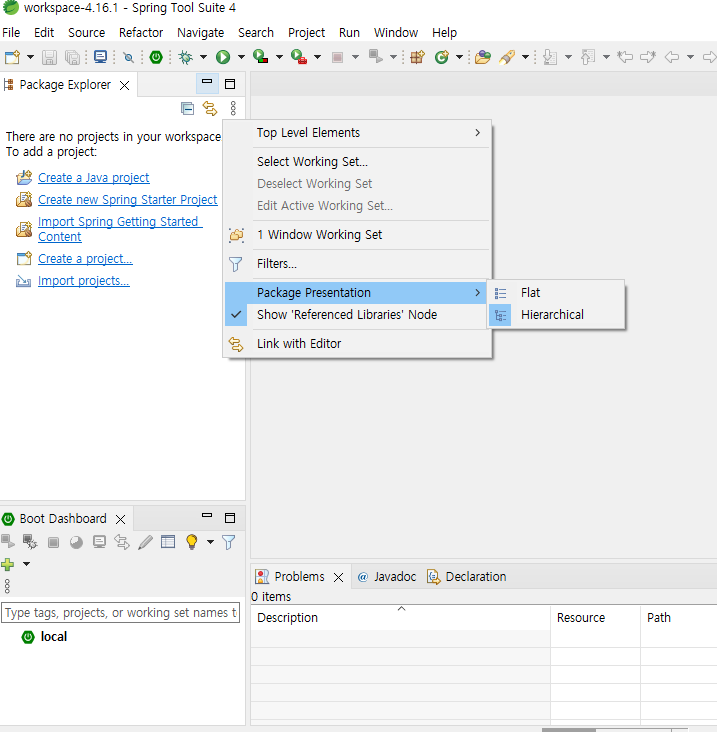Image resolution: width=717 pixels, height=732 pixels.
Task: Click the green Run play icon
Action: coord(223,57)
